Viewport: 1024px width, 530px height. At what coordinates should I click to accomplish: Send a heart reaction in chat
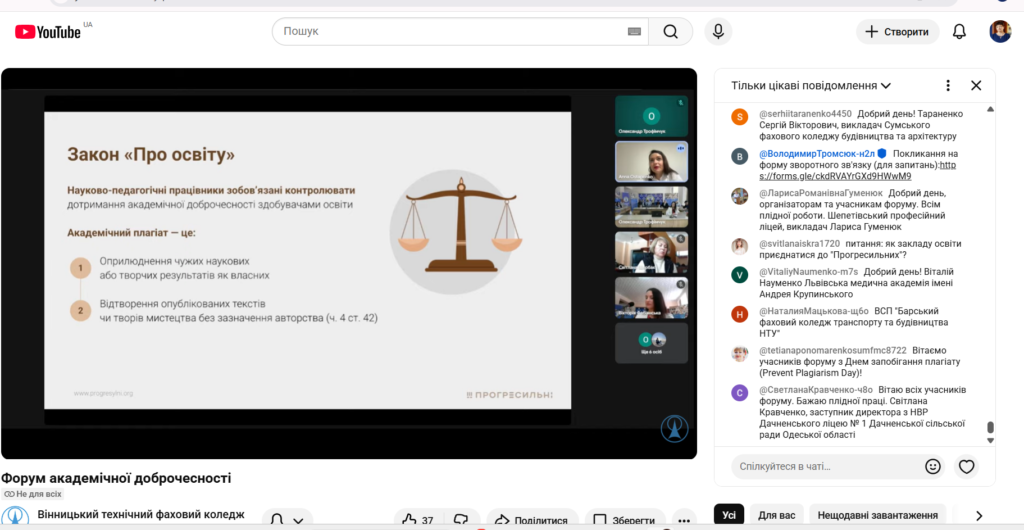tap(966, 466)
